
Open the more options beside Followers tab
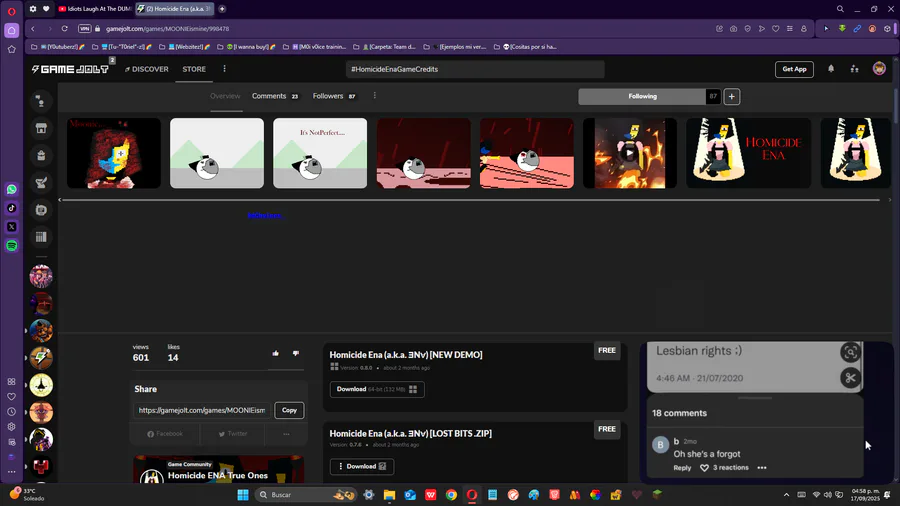coord(375,96)
